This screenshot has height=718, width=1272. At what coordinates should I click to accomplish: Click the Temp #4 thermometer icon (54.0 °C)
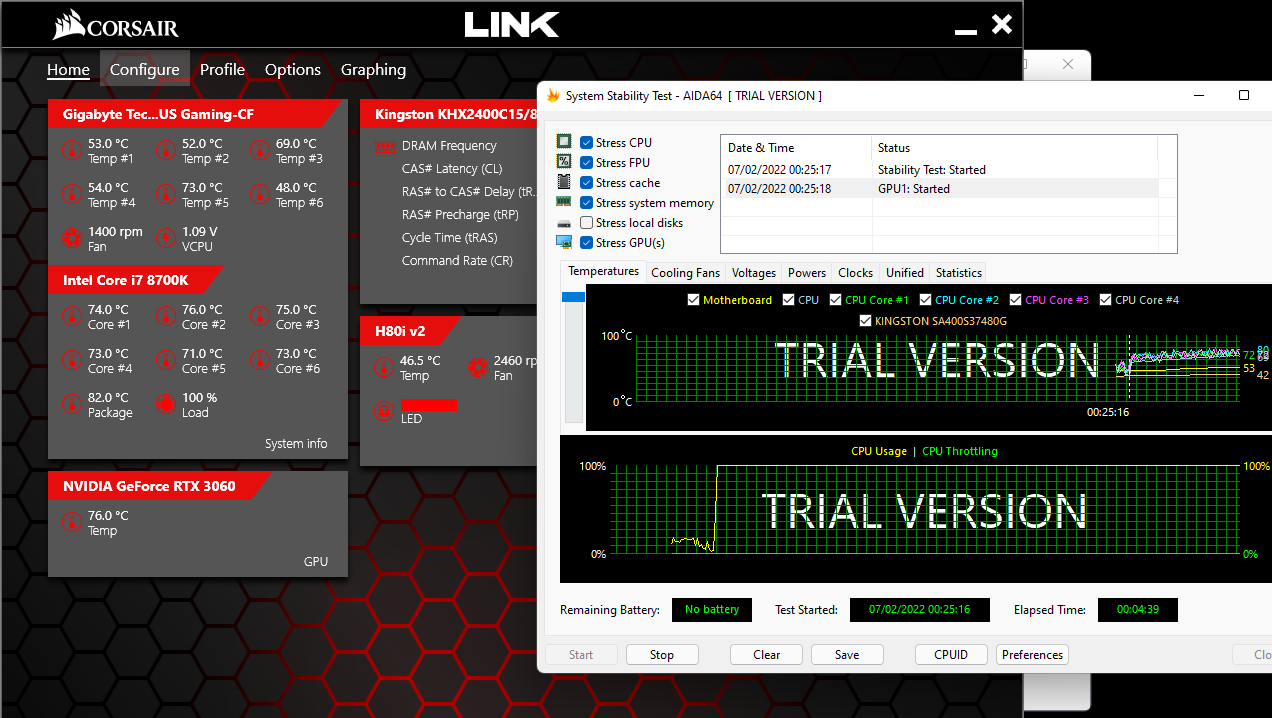click(72, 194)
